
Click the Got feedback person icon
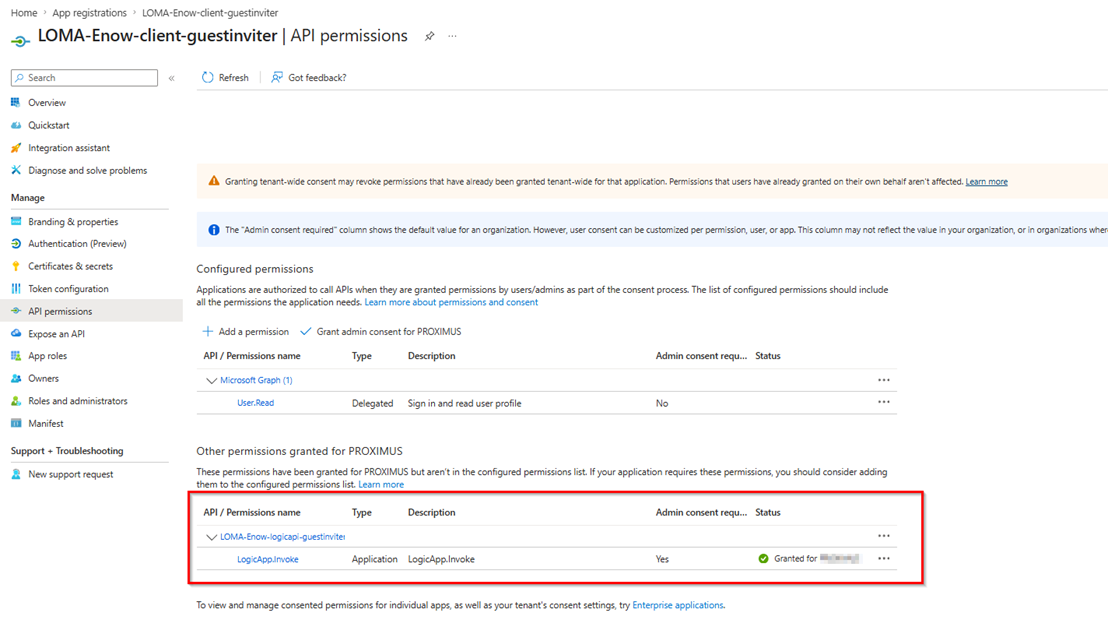coord(277,78)
